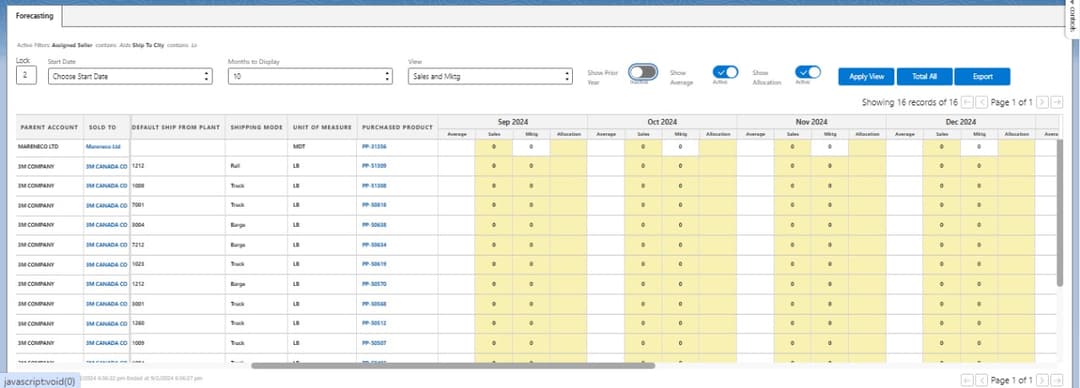This screenshot has height=388, width=1080.
Task: Click the vertical scrollbar of the grid
Action: [x=1060, y=213]
